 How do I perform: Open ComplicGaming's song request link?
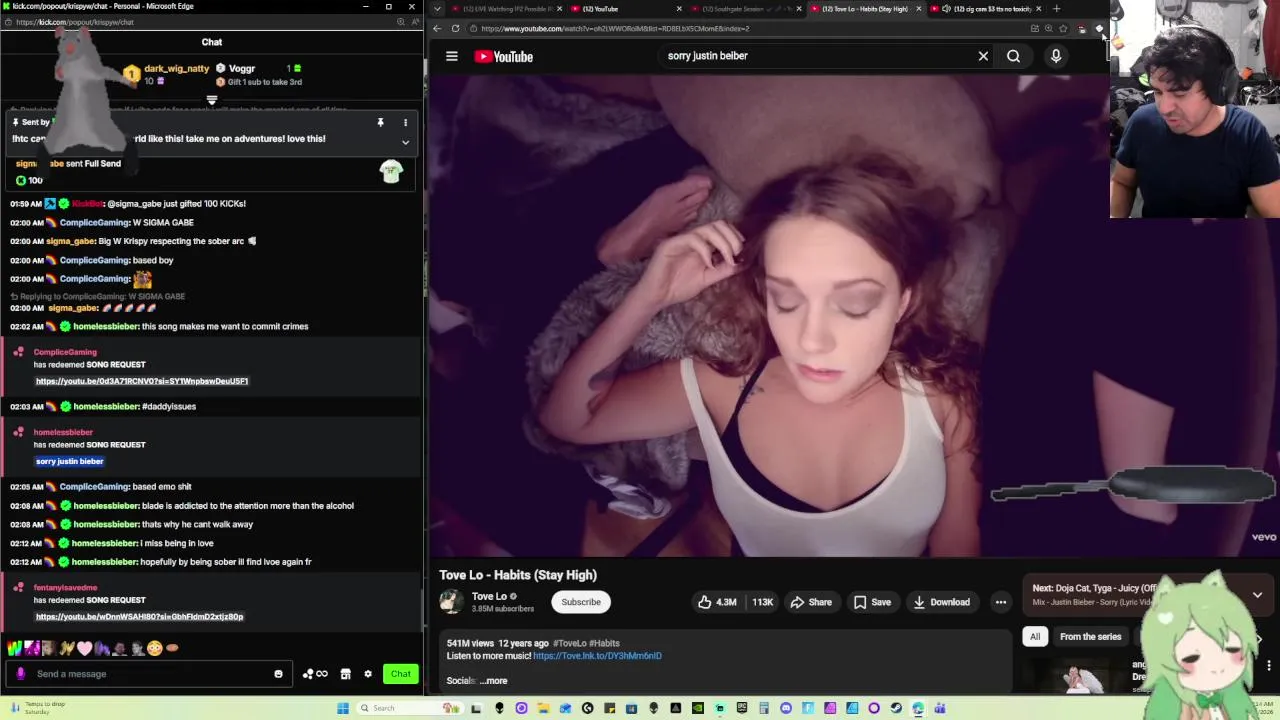142,381
